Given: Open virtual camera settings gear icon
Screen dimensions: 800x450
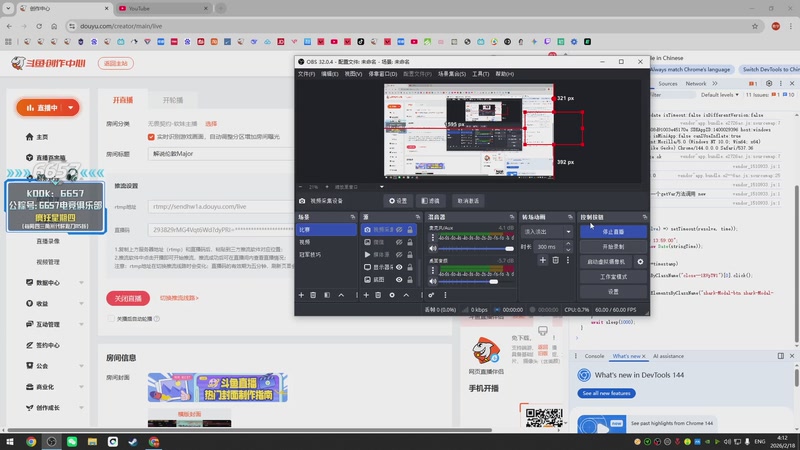Looking at the screenshot, I should coord(640,262).
